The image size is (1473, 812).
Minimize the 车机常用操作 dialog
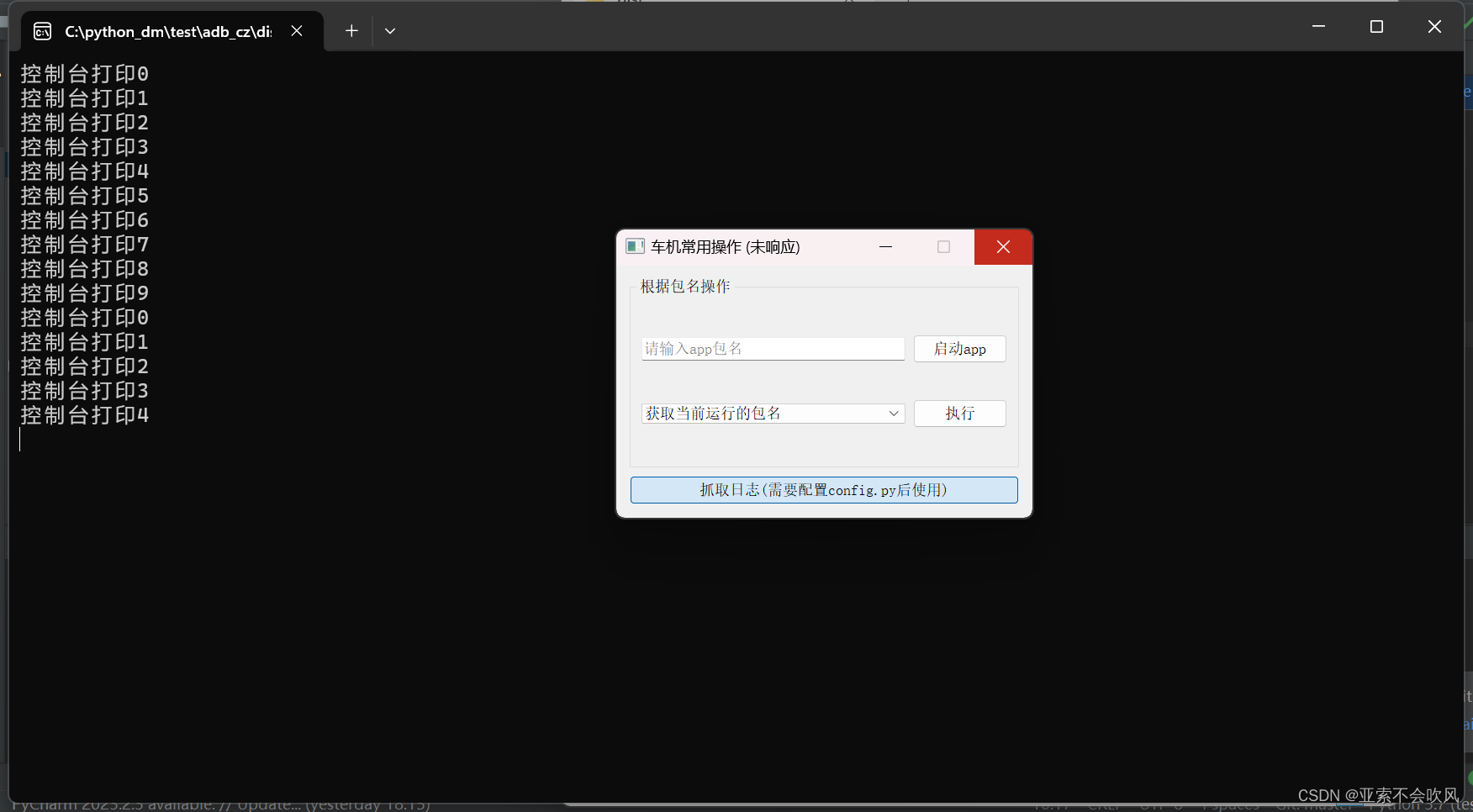click(885, 247)
